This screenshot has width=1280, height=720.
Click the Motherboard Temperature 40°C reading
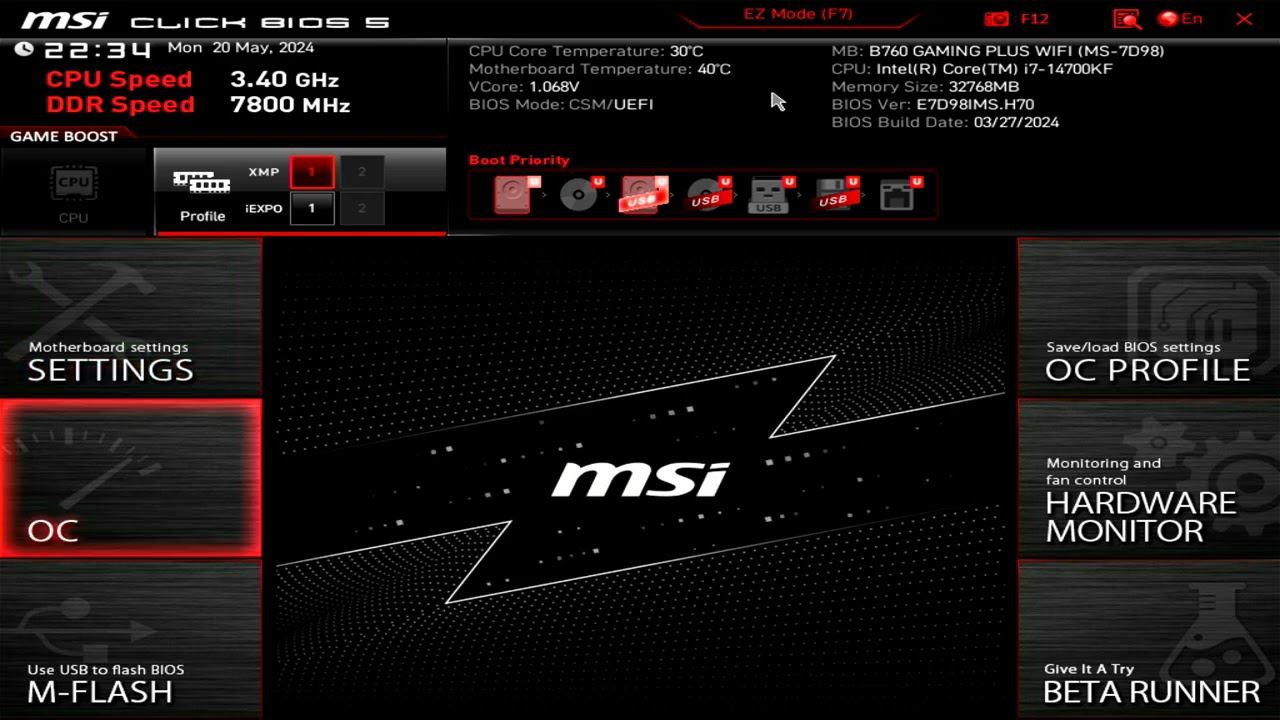pyautogui.click(x=600, y=69)
